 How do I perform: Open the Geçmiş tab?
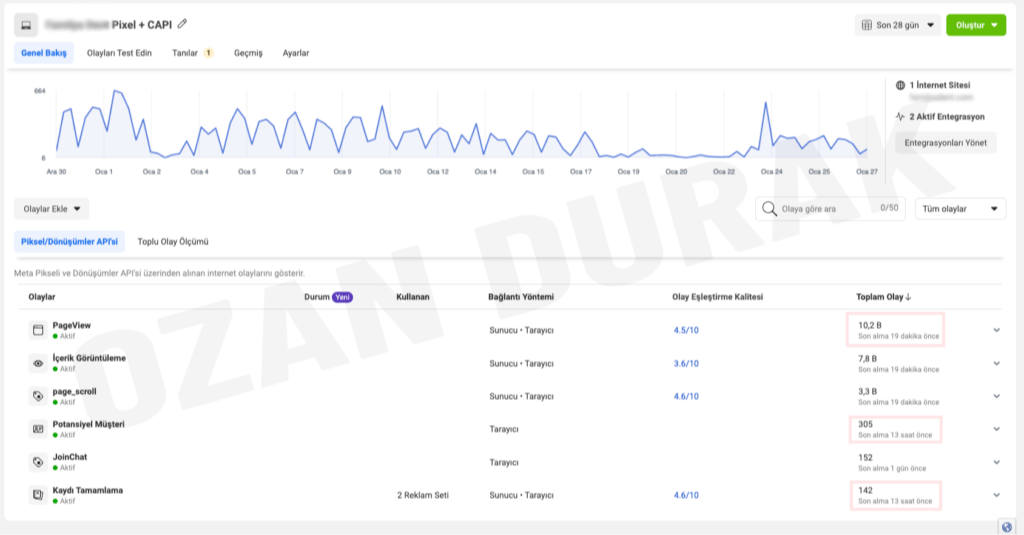[248, 53]
